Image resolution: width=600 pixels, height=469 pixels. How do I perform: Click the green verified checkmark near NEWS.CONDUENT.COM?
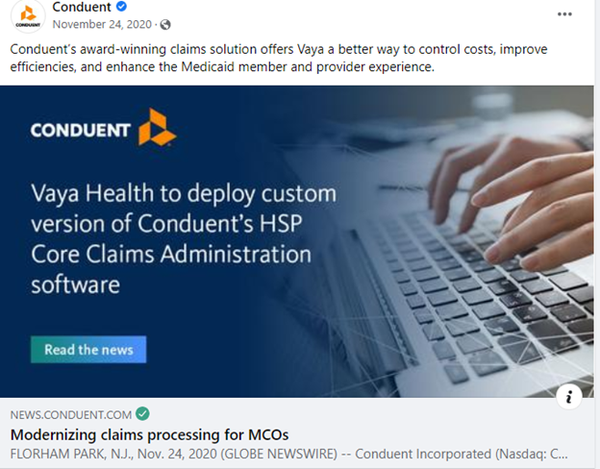pyautogui.click(x=142, y=414)
